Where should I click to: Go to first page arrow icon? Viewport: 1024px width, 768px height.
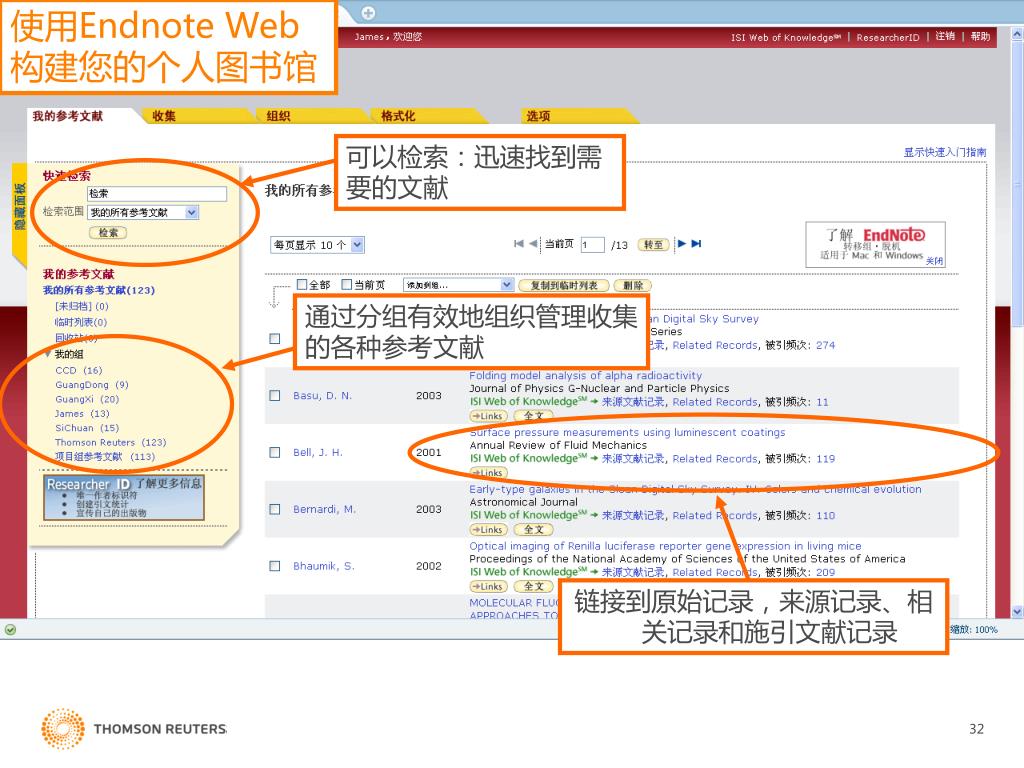[x=519, y=244]
